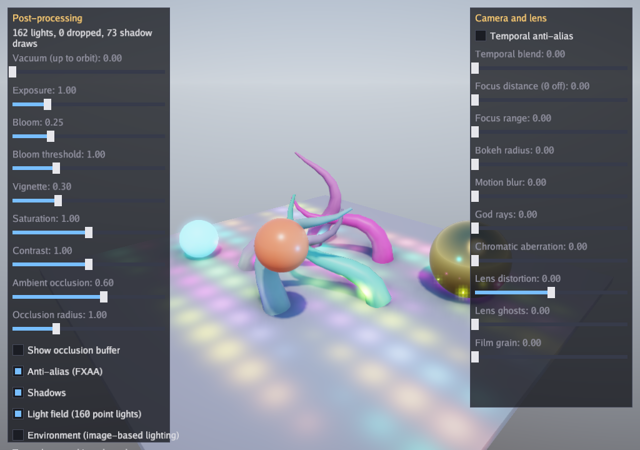Image resolution: width=640 pixels, height=450 pixels.
Task: Click the Bokeh radius slider handle
Action: [475, 165]
